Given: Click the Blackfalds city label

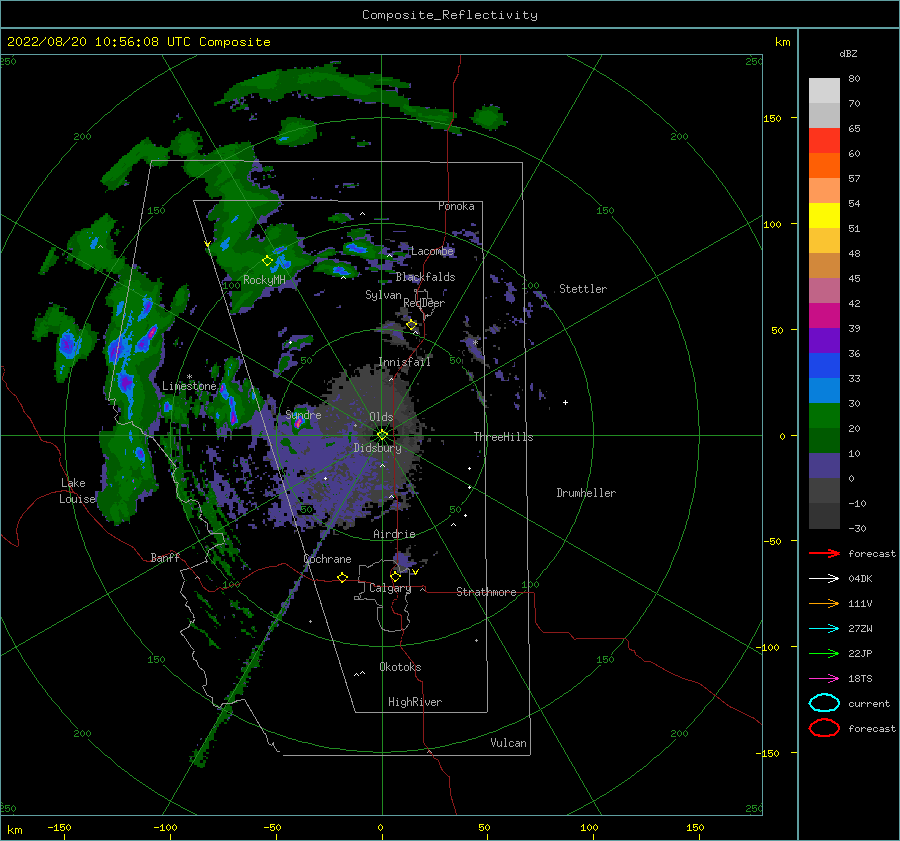Looking at the screenshot, I should (x=425, y=277).
